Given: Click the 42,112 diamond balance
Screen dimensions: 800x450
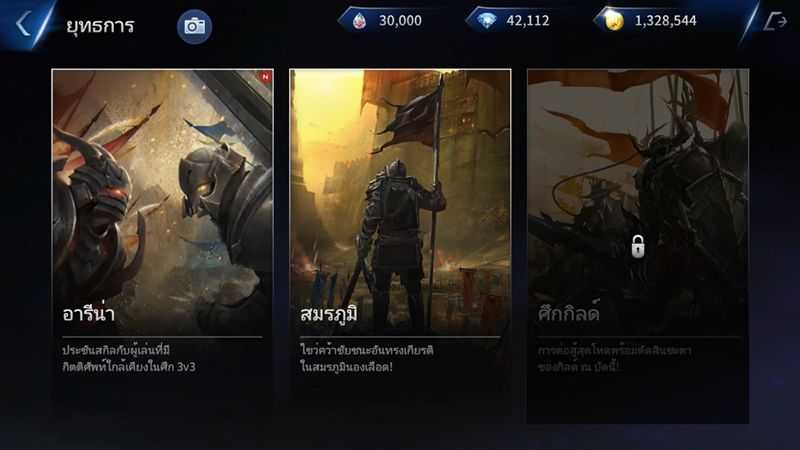Looking at the screenshot, I should point(528,21).
